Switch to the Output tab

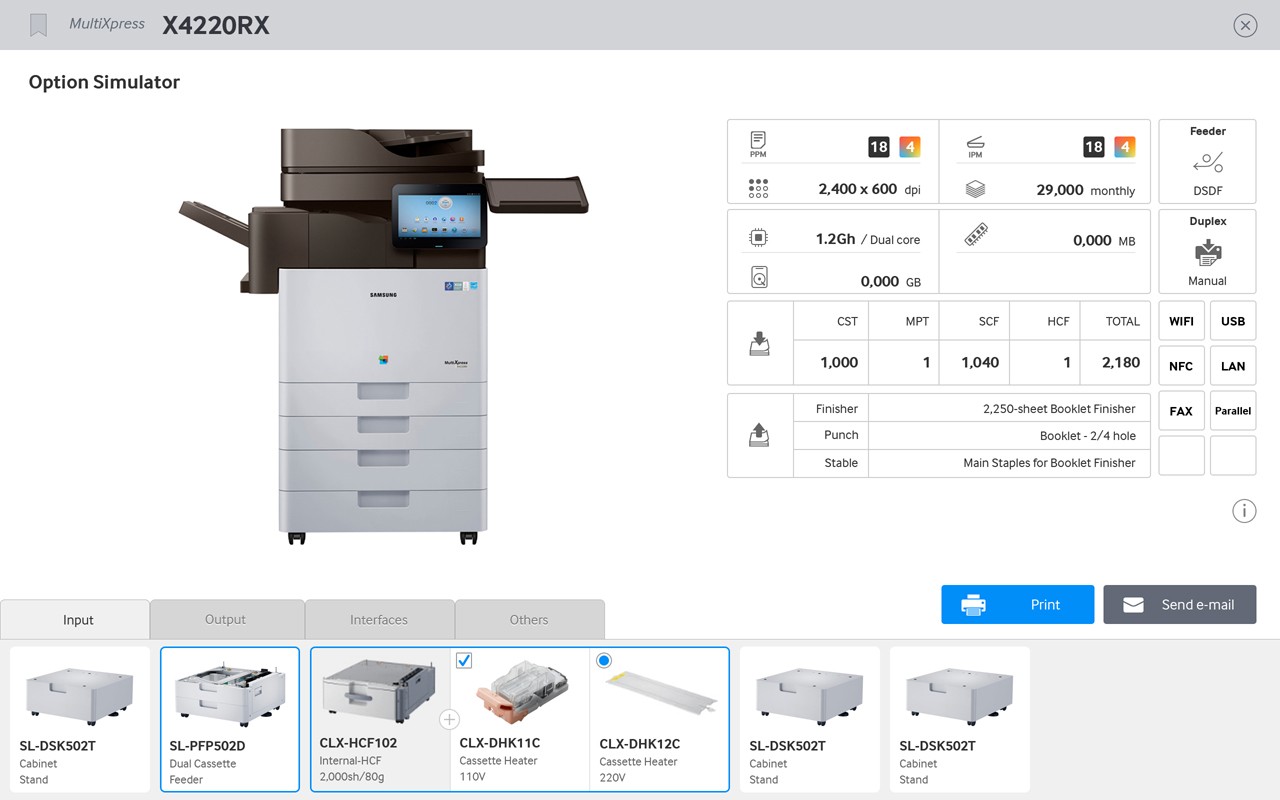227,618
